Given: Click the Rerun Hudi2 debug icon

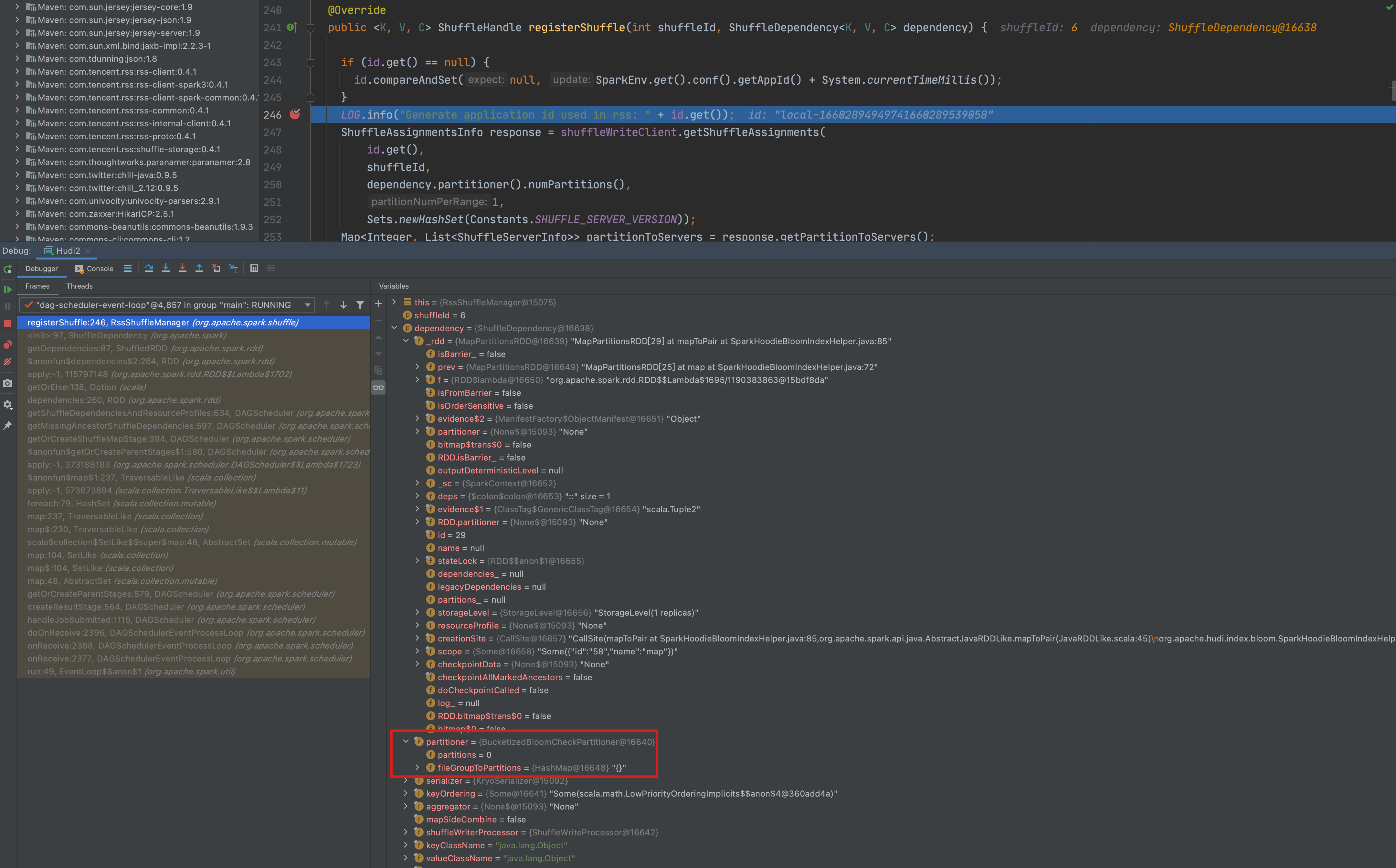Looking at the screenshot, I should point(7,269).
